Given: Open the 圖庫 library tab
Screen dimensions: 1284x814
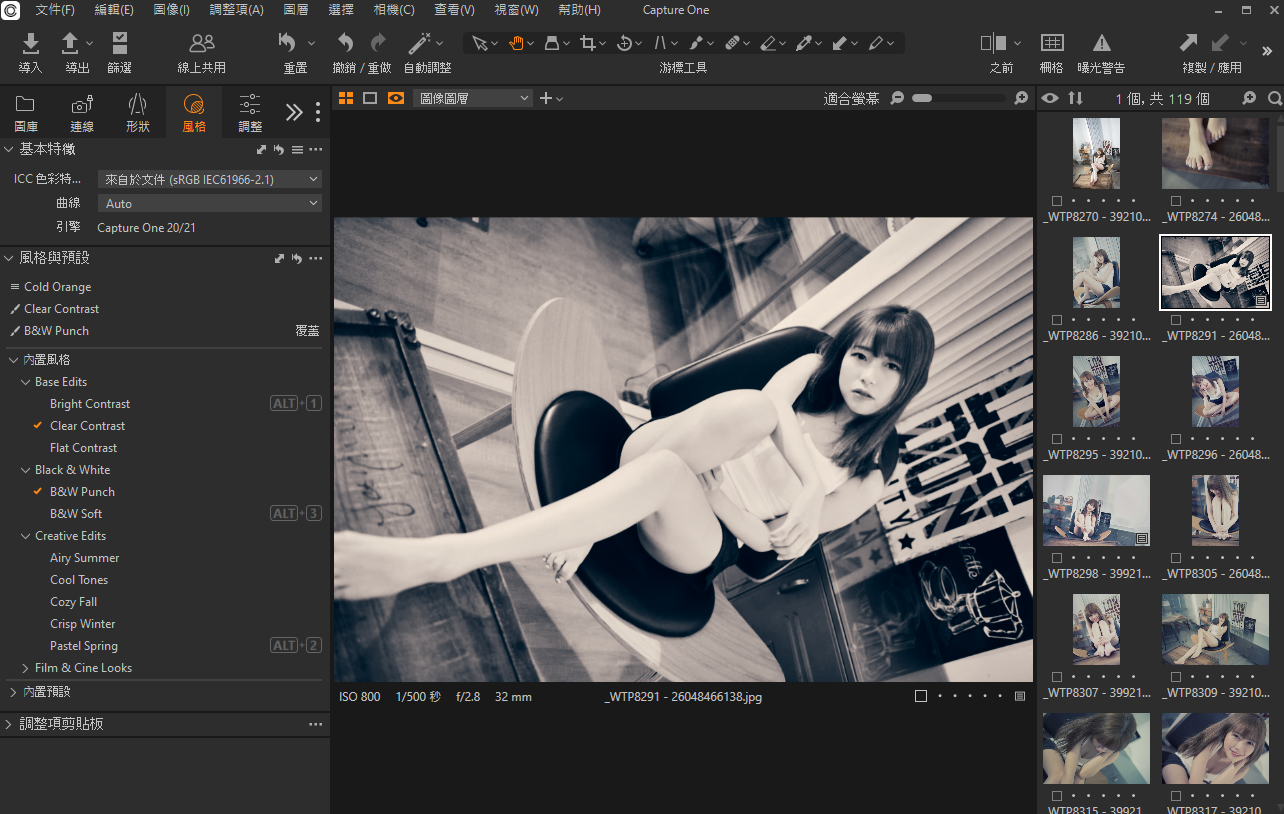Looking at the screenshot, I should pos(26,113).
